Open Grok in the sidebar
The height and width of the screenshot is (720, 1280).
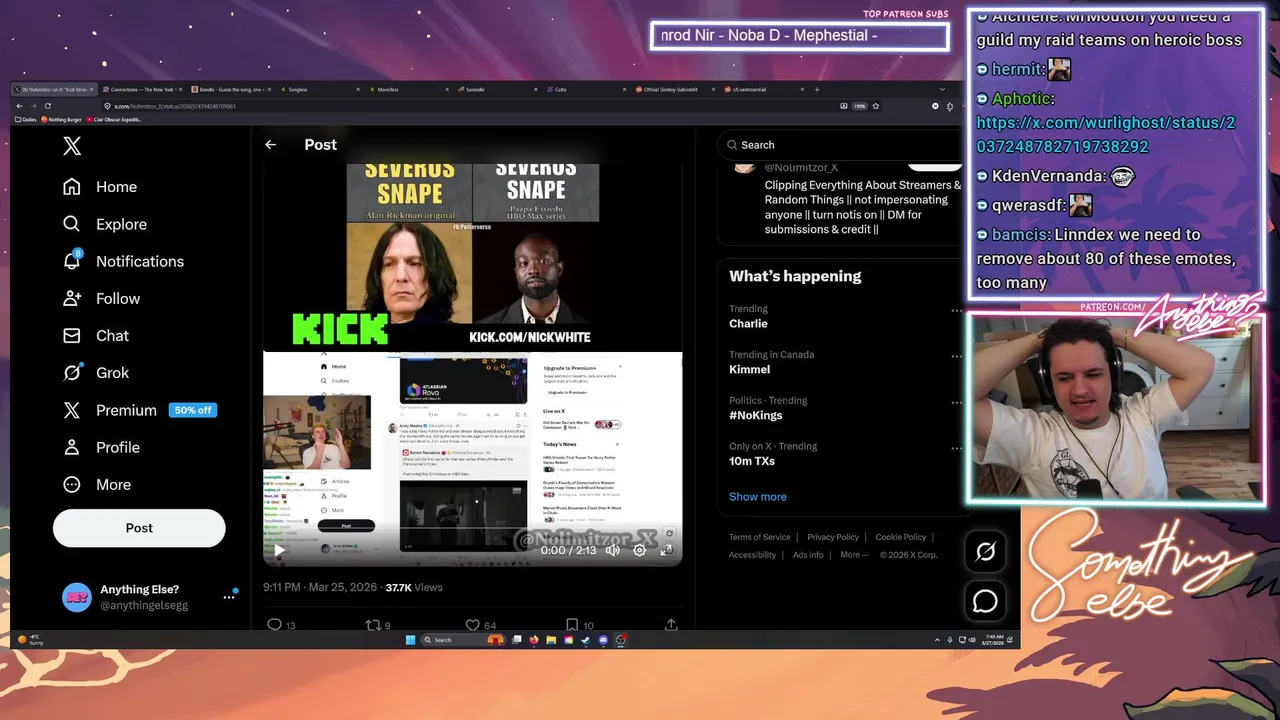pos(95,372)
